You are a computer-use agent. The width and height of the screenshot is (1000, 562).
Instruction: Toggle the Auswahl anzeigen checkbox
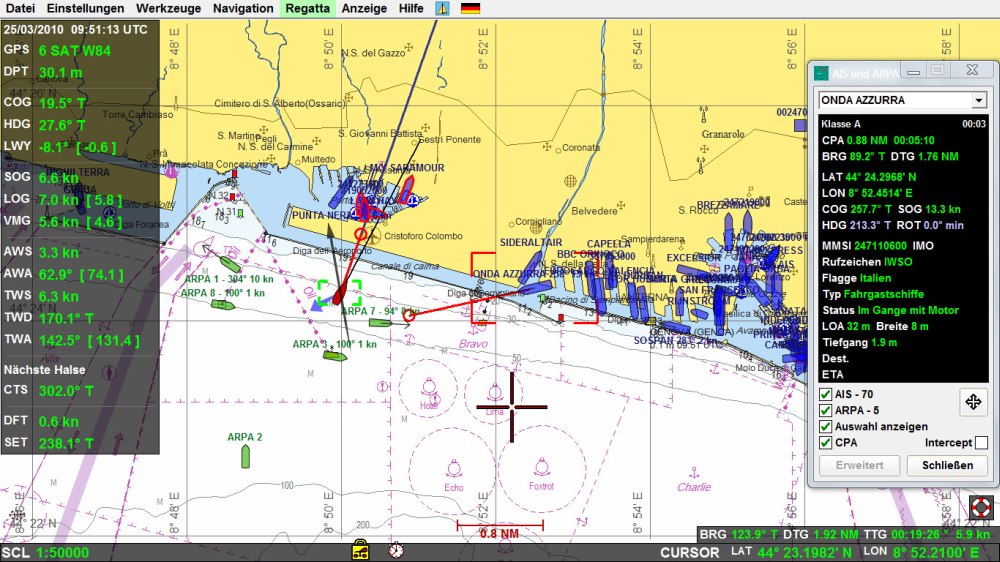coord(825,426)
